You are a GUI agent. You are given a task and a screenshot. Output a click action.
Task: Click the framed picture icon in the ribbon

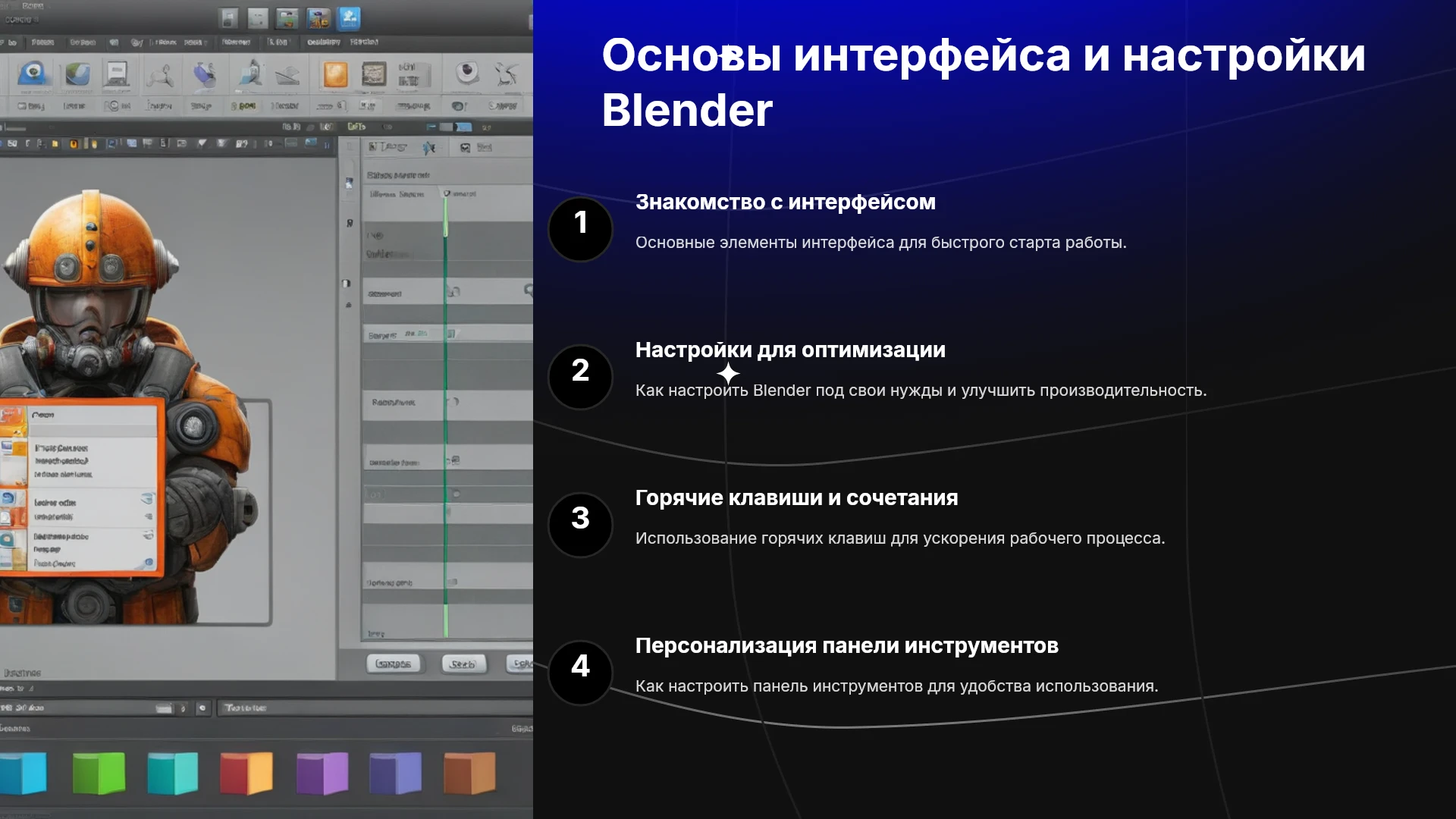point(373,74)
